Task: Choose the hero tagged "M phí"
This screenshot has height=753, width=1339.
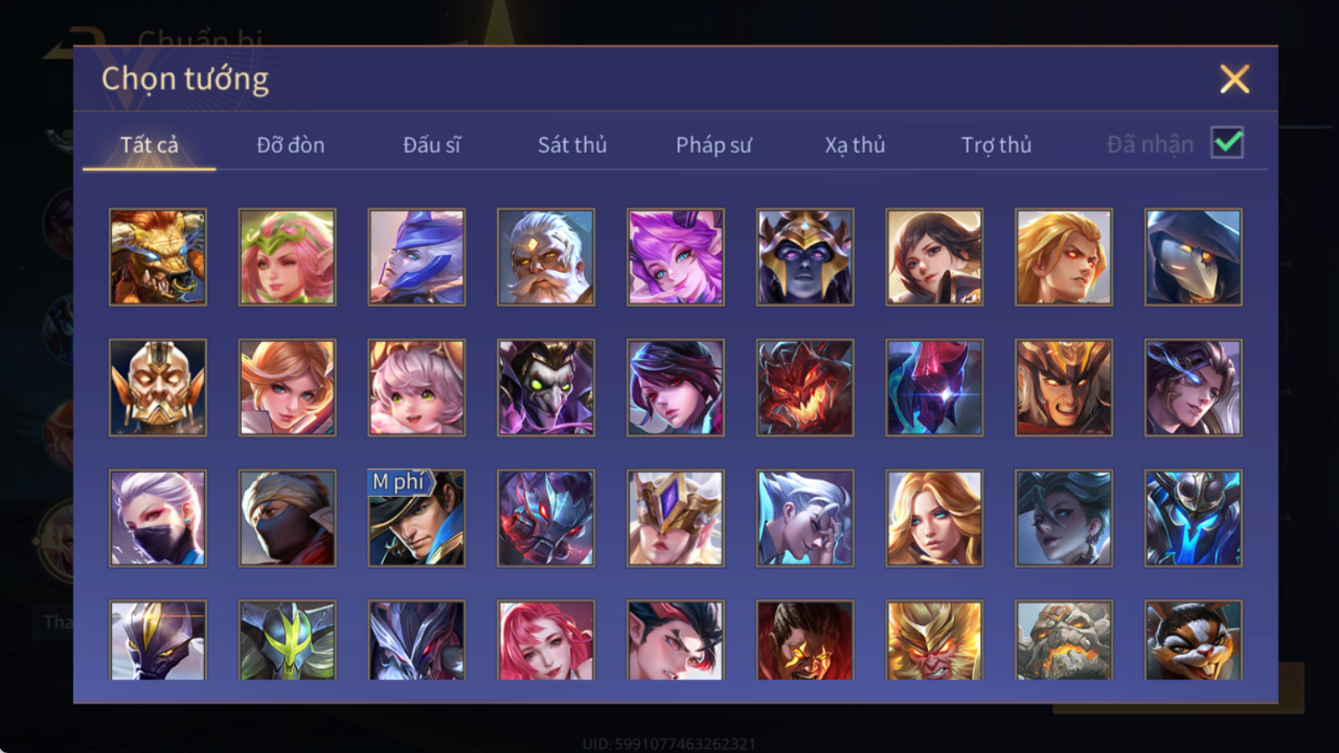Action: [417, 518]
